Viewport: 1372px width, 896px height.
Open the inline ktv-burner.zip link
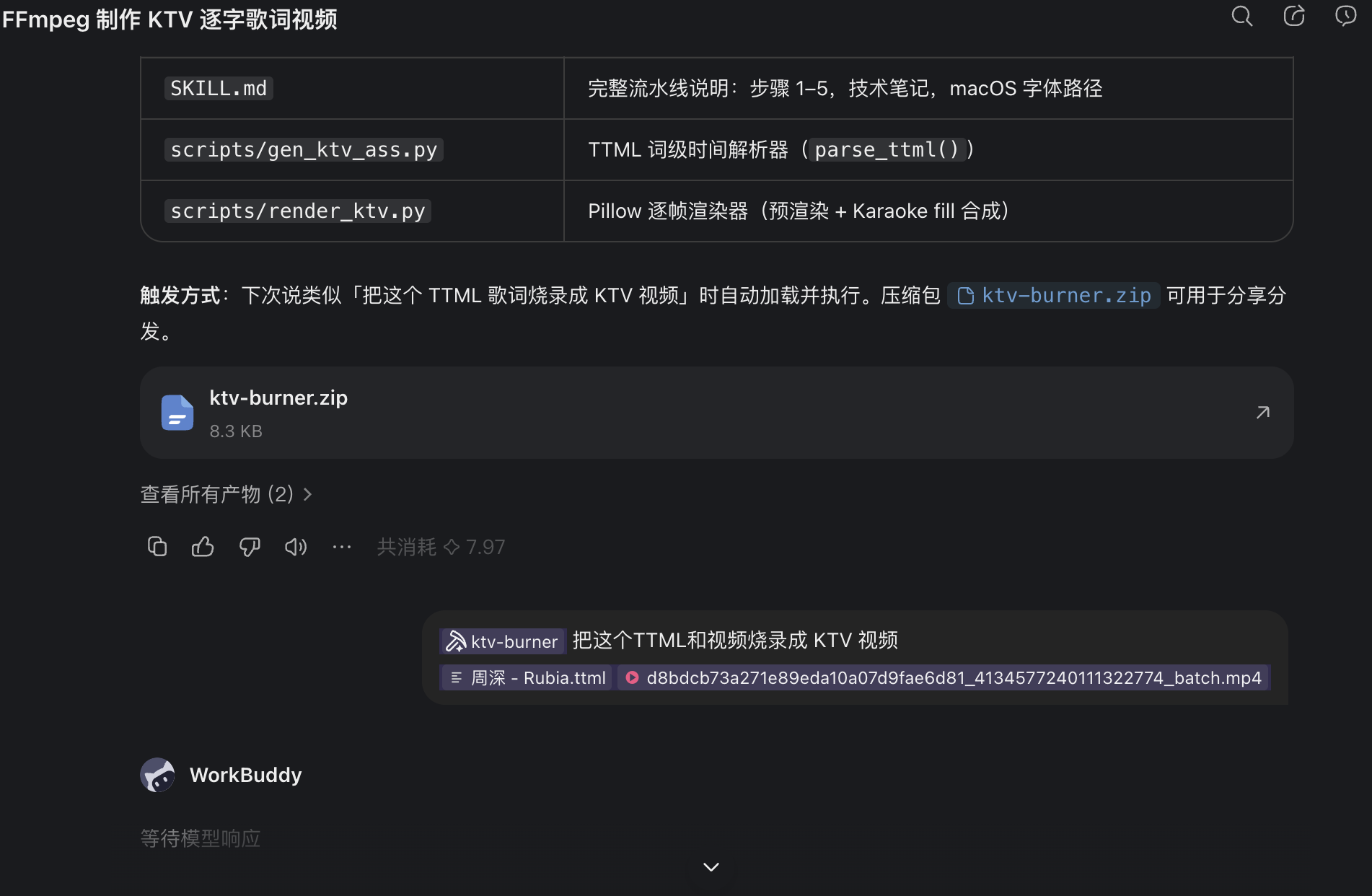tap(1054, 296)
